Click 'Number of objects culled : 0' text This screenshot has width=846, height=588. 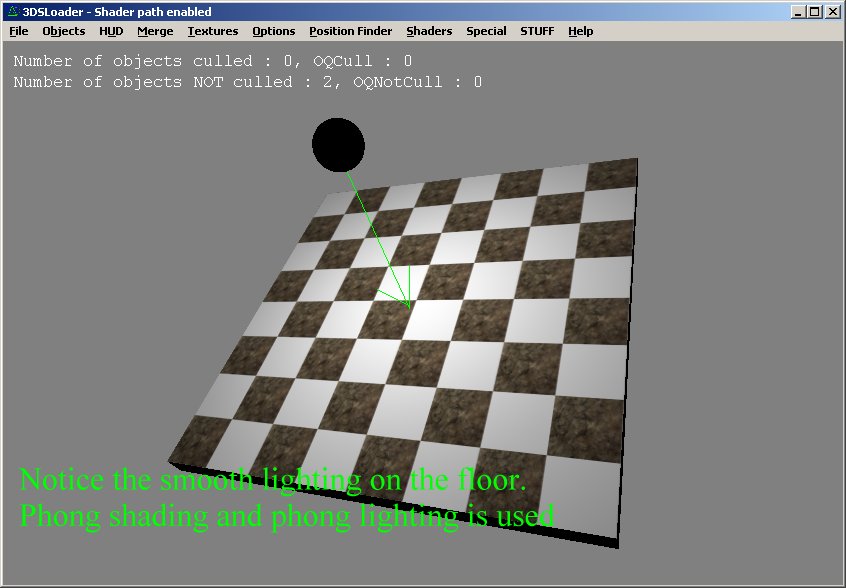pyautogui.click(x=153, y=61)
